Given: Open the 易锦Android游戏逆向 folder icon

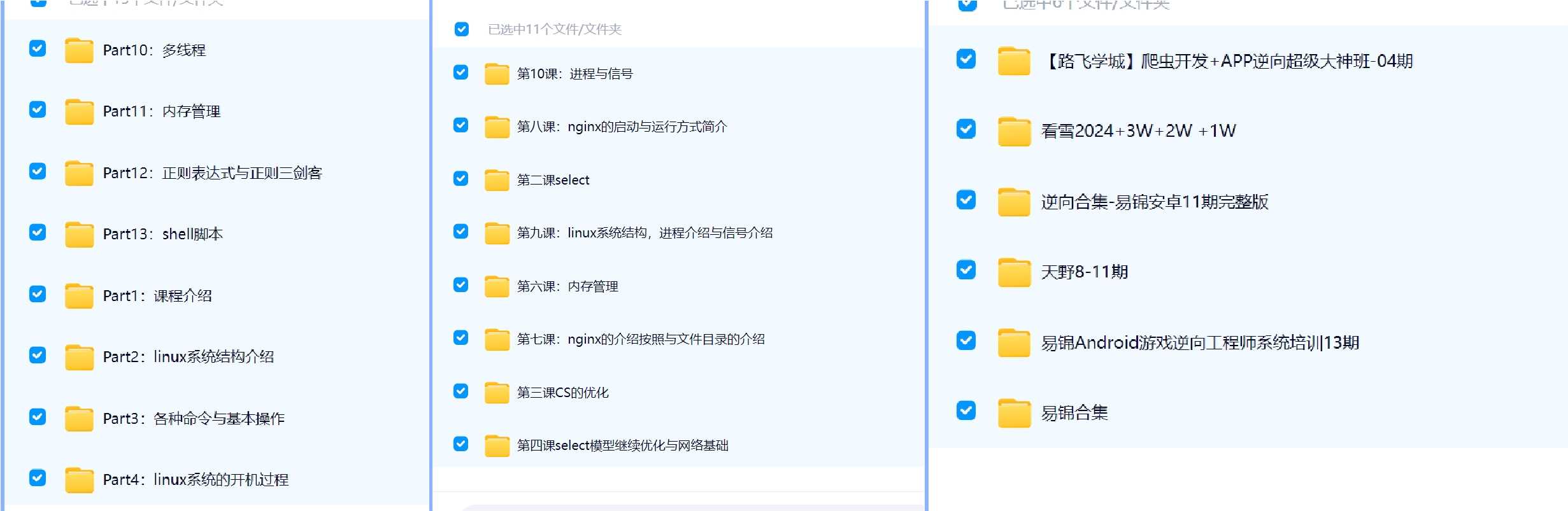Looking at the screenshot, I should (x=1014, y=343).
